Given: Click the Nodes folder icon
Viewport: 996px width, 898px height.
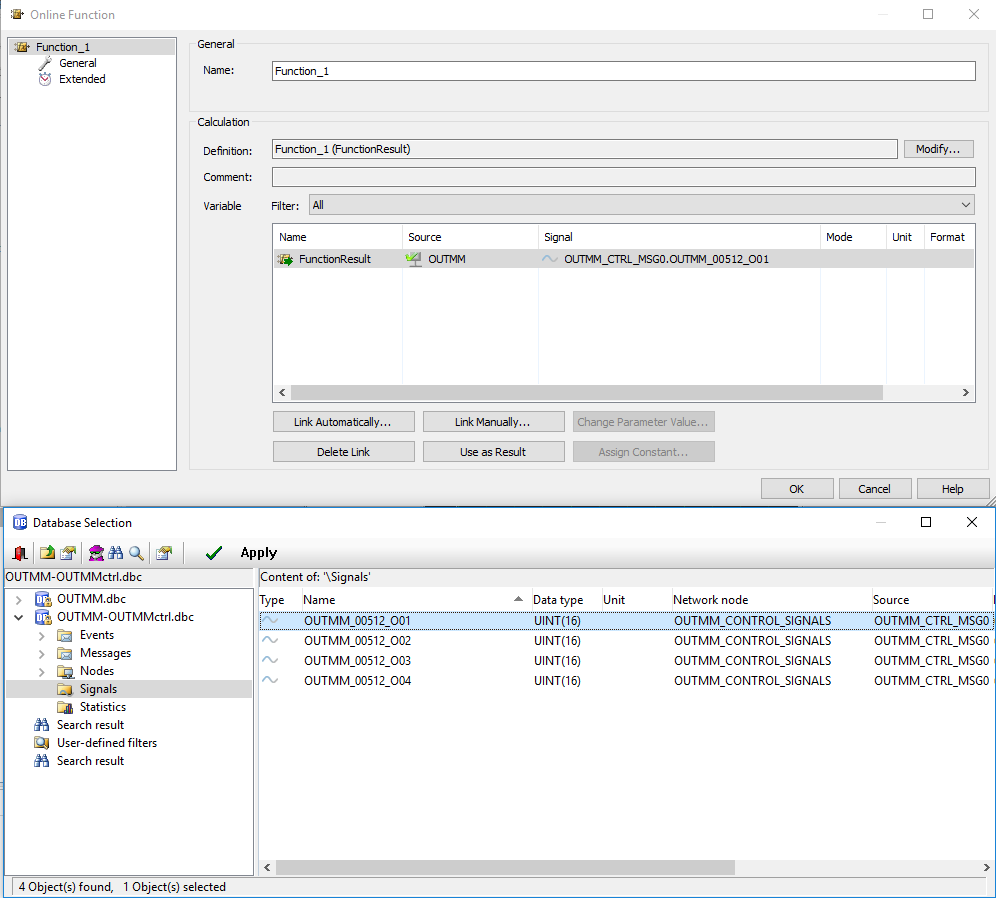Looking at the screenshot, I should tap(65, 671).
